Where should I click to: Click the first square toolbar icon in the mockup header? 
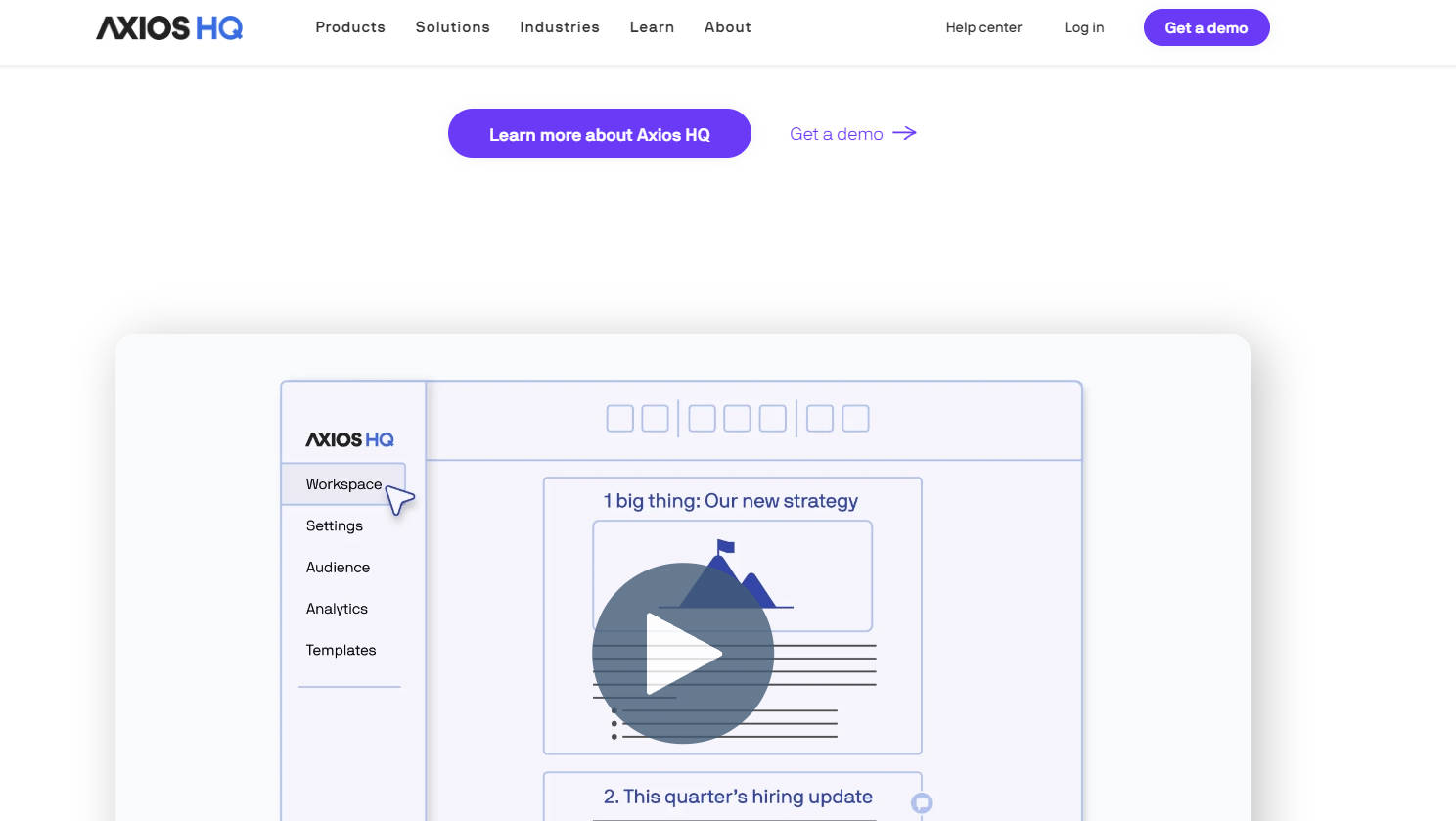[619, 418]
